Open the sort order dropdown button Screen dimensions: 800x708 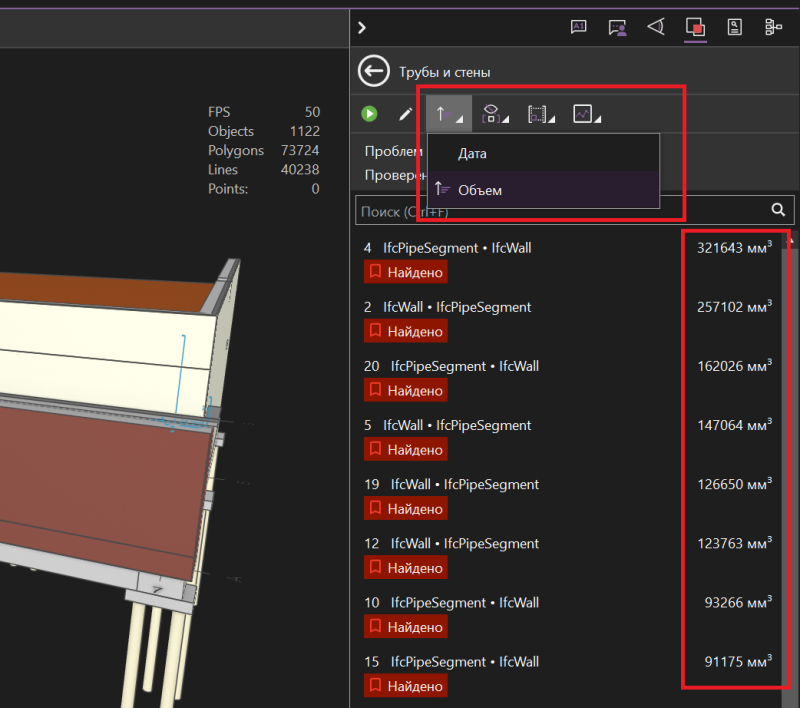point(446,114)
